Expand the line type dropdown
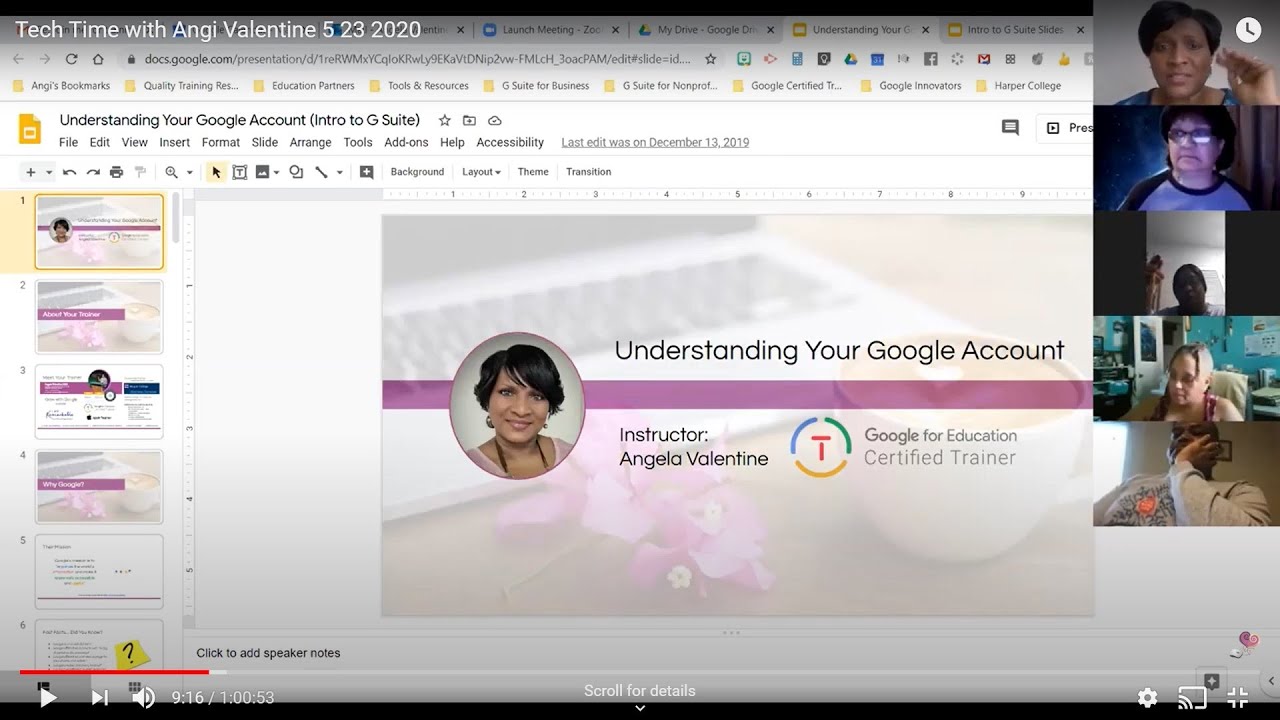The height and width of the screenshot is (720, 1280). [339, 172]
